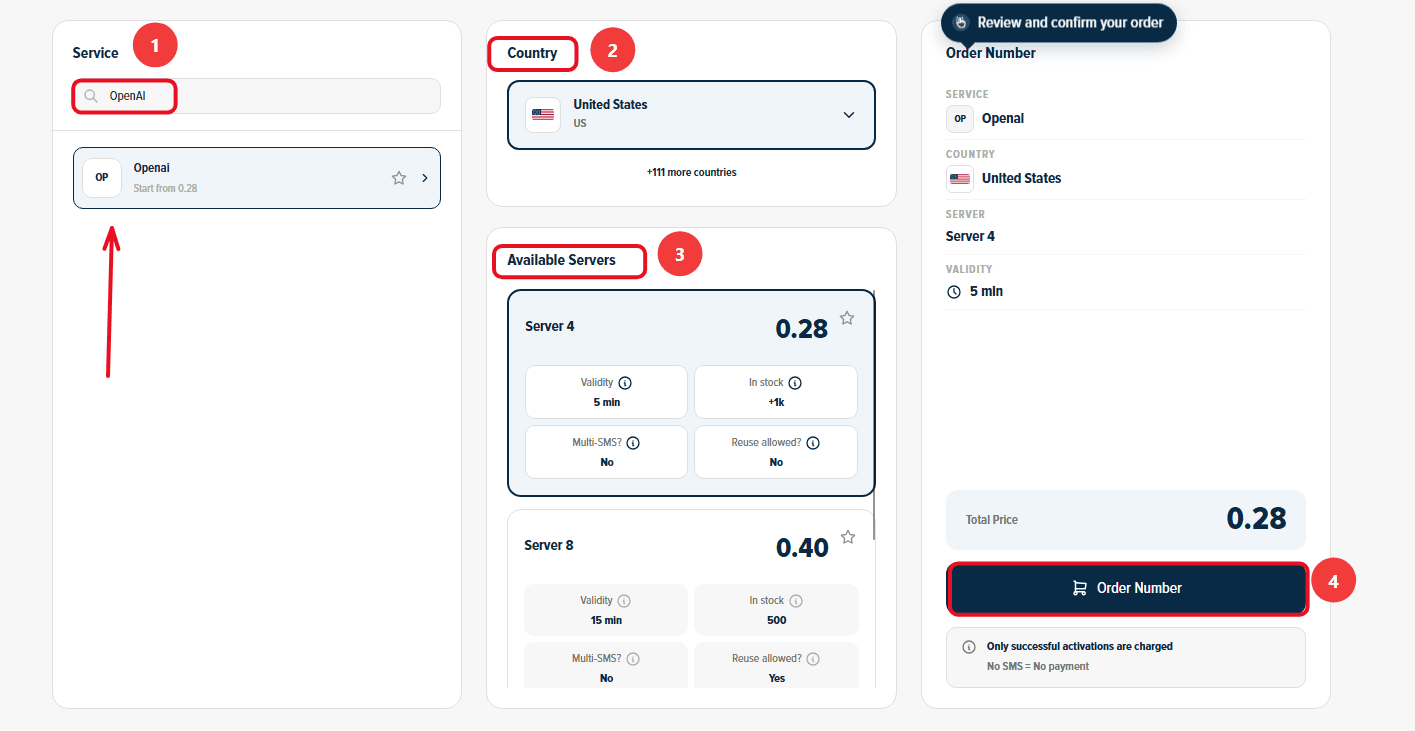Show info for Server 8 Reuse allowed
Screen dimensions: 1415x731
(x=813, y=659)
